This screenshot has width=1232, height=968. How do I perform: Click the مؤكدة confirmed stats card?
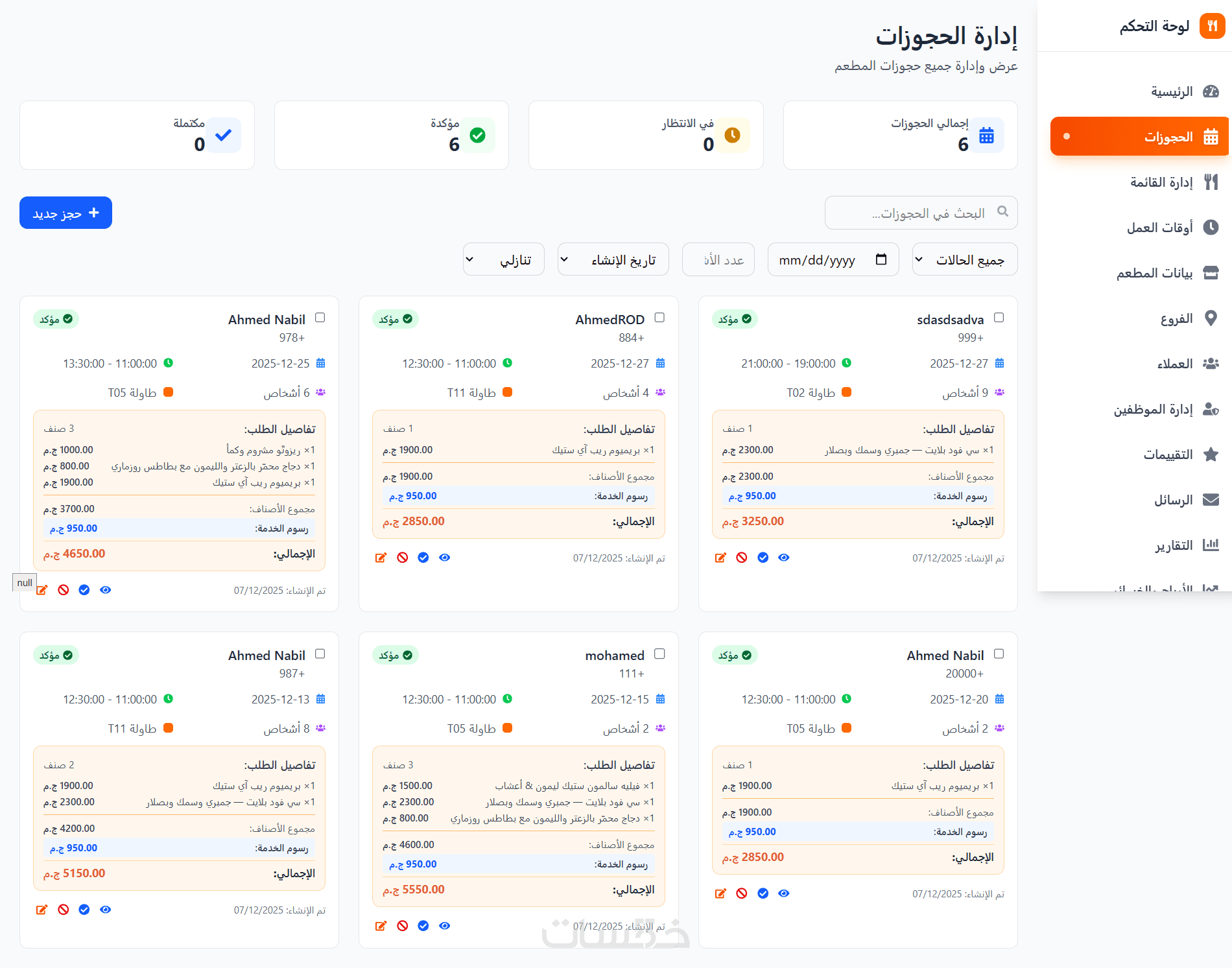coord(392,135)
